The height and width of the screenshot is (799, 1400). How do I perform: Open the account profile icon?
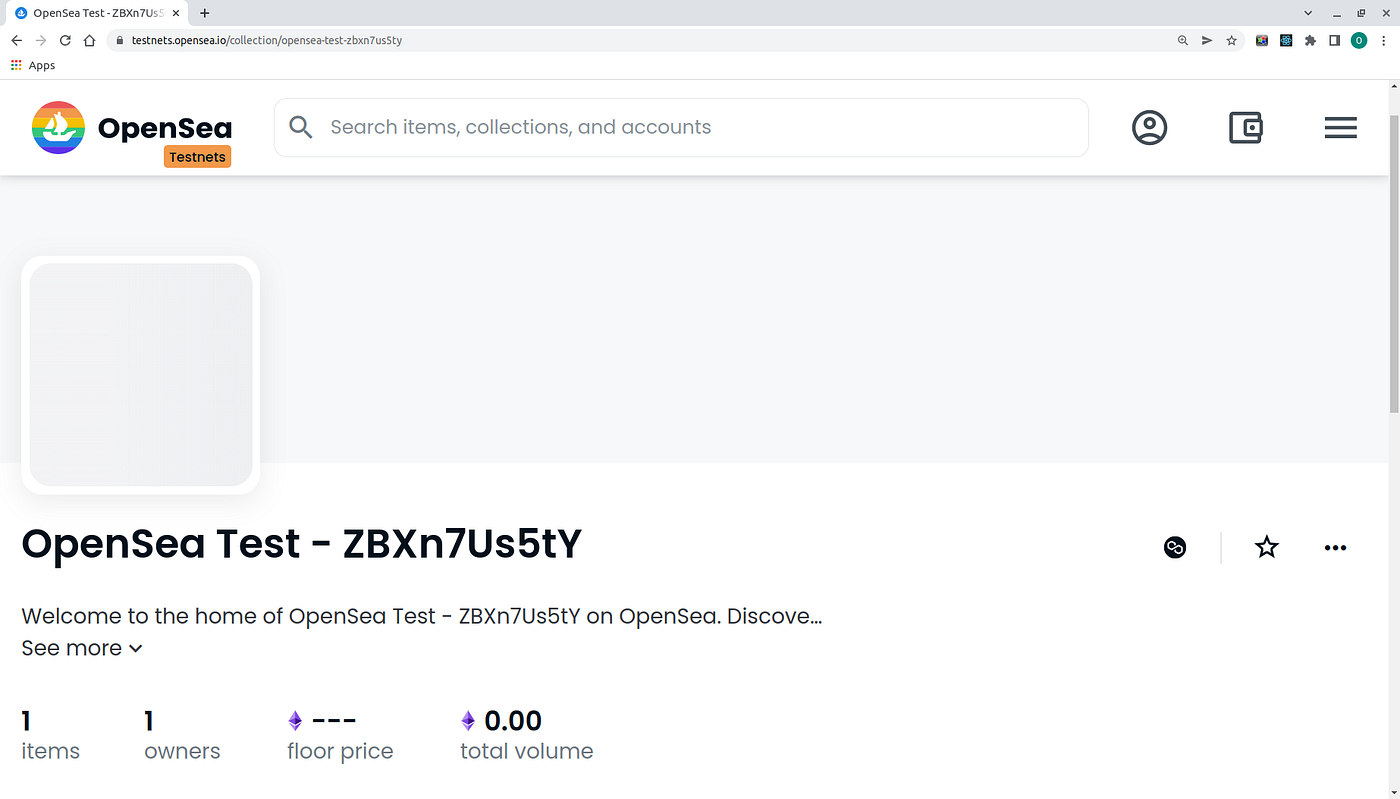[1149, 127]
